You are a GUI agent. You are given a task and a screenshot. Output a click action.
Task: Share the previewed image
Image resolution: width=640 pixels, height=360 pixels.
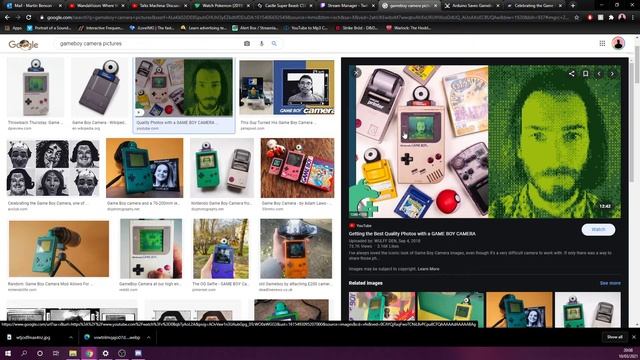[x=571, y=74]
